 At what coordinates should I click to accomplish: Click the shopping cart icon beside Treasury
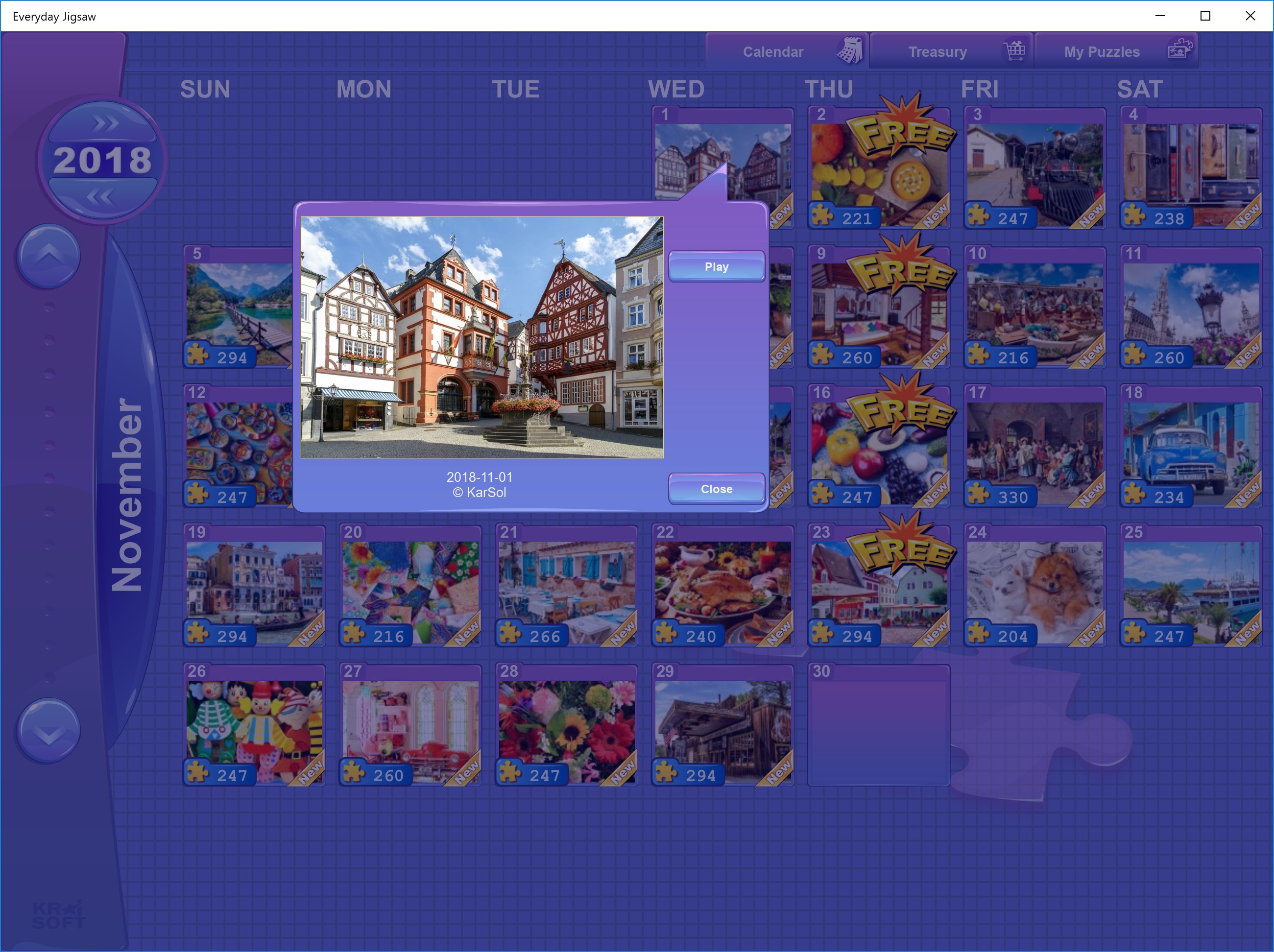click(x=1015, y=50)
